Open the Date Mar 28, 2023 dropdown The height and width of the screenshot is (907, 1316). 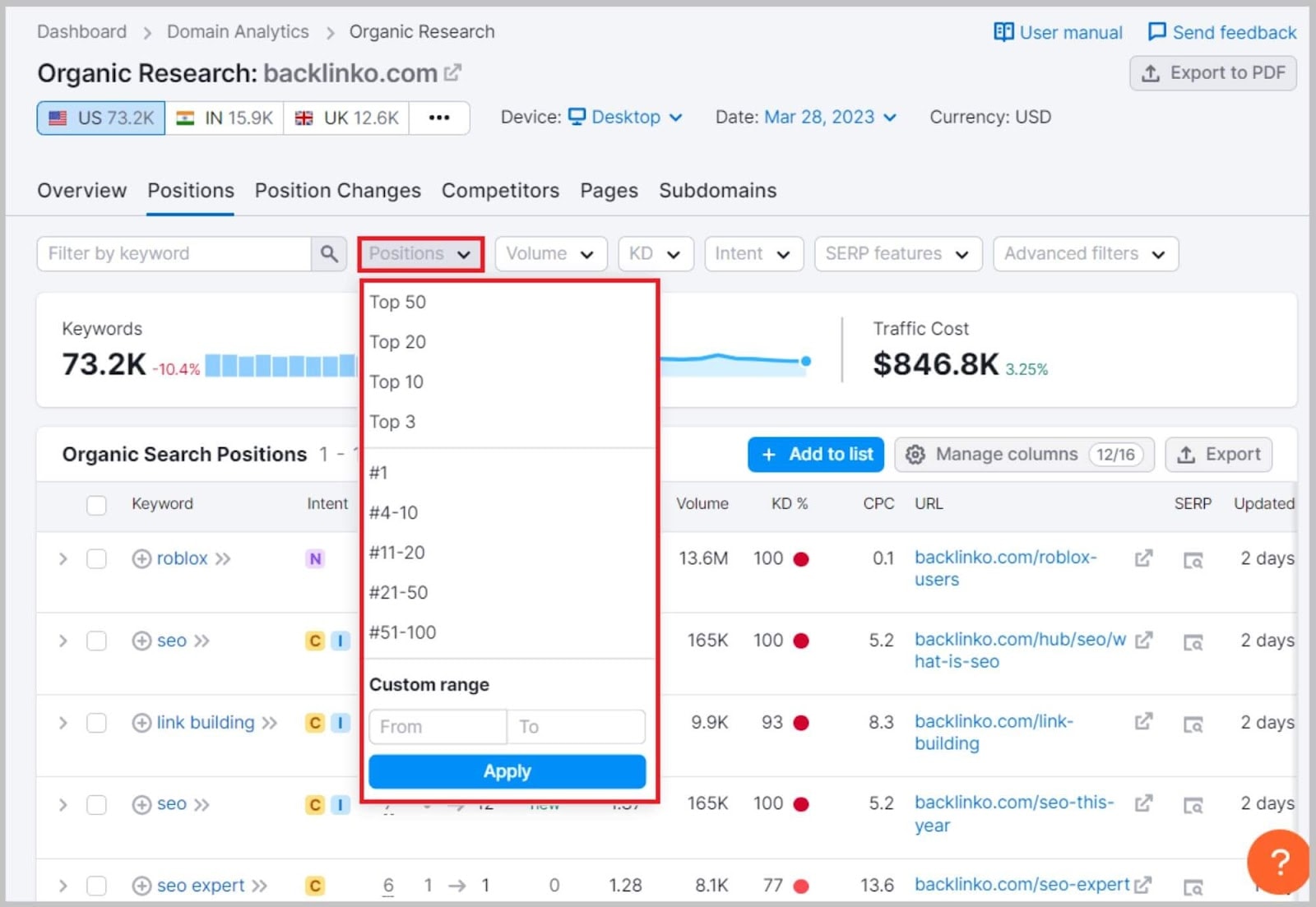(x=830, y=117)
